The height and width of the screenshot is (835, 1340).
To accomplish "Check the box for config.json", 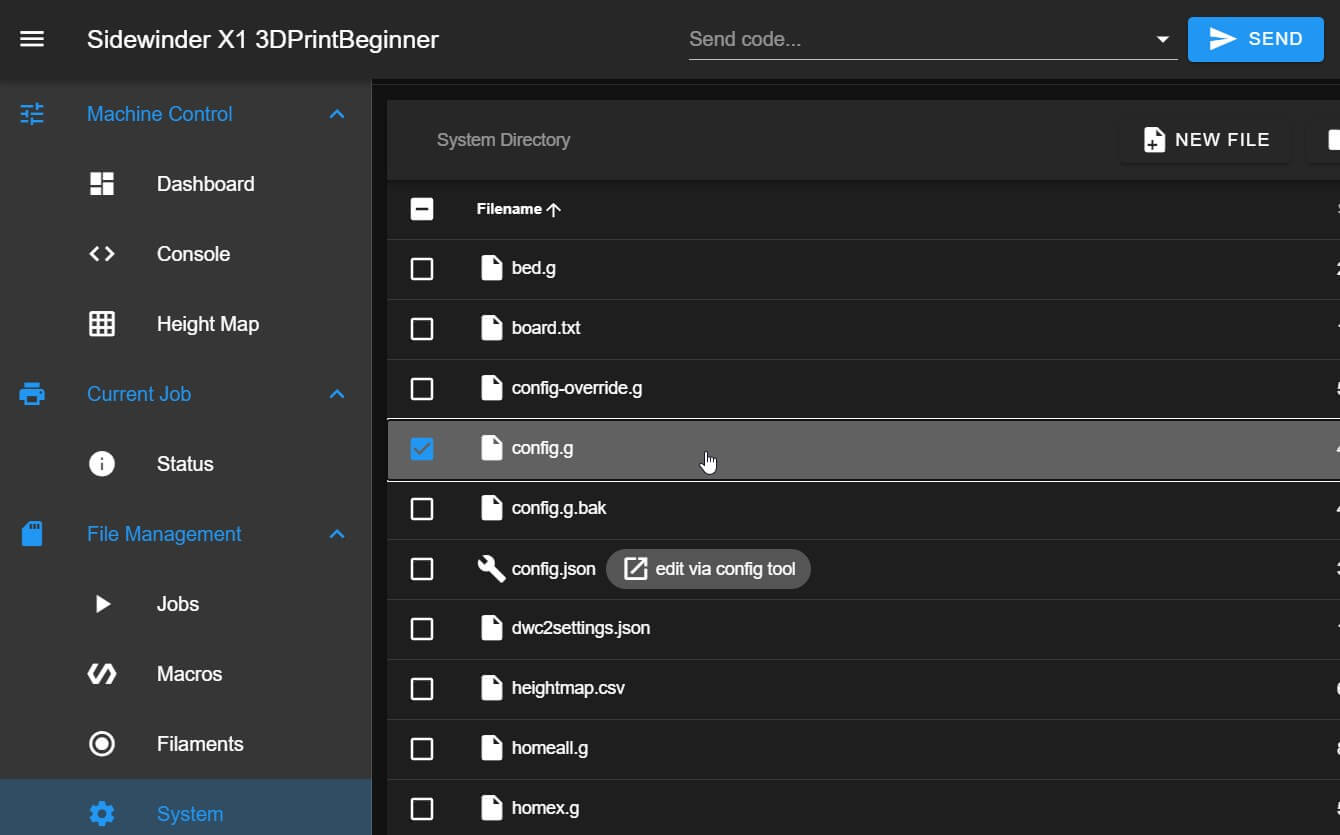I will (422, 569).
